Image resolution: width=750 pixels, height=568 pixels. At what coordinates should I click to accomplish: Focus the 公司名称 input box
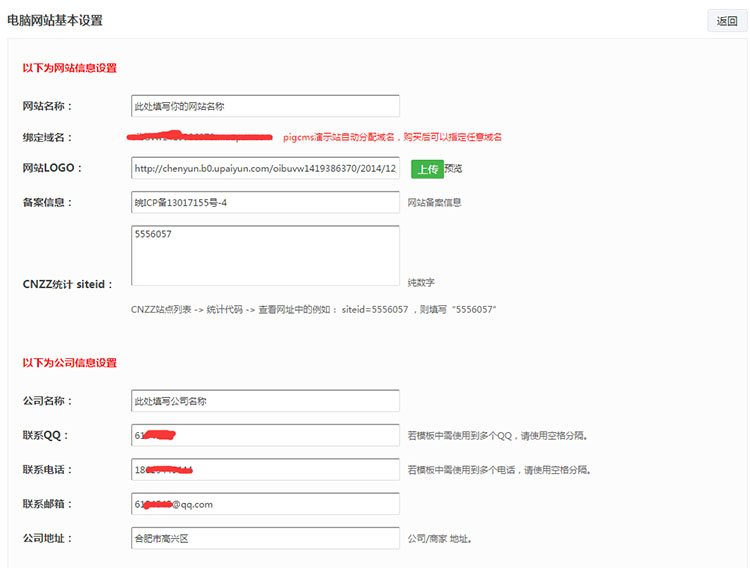pyautogui.click(x=265, y=401)
